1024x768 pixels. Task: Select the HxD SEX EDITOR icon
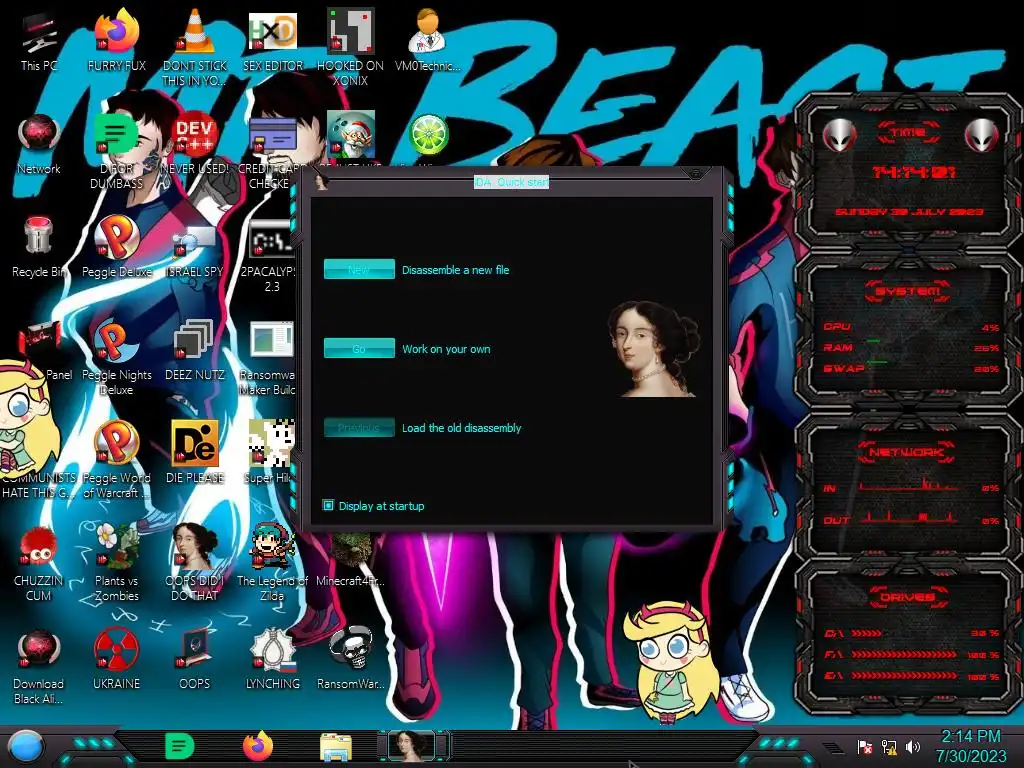272,40
